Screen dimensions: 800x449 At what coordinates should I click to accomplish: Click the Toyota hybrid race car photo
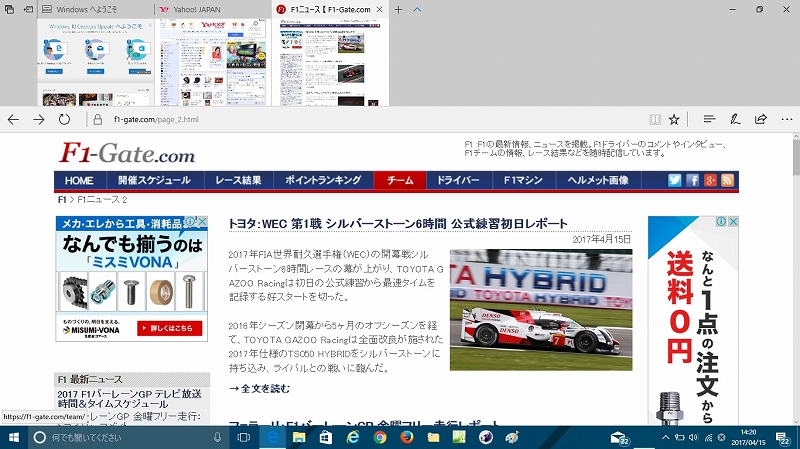541,310
